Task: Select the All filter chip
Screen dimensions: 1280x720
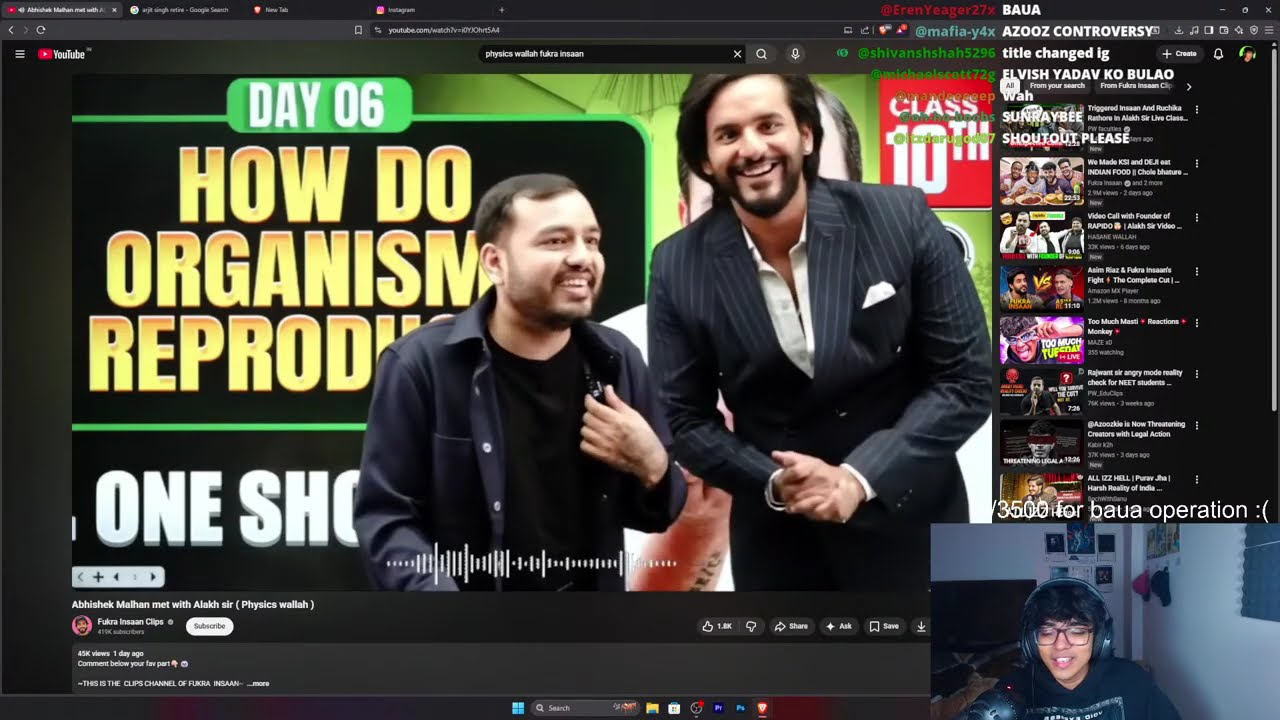Action: (1010, 86)
